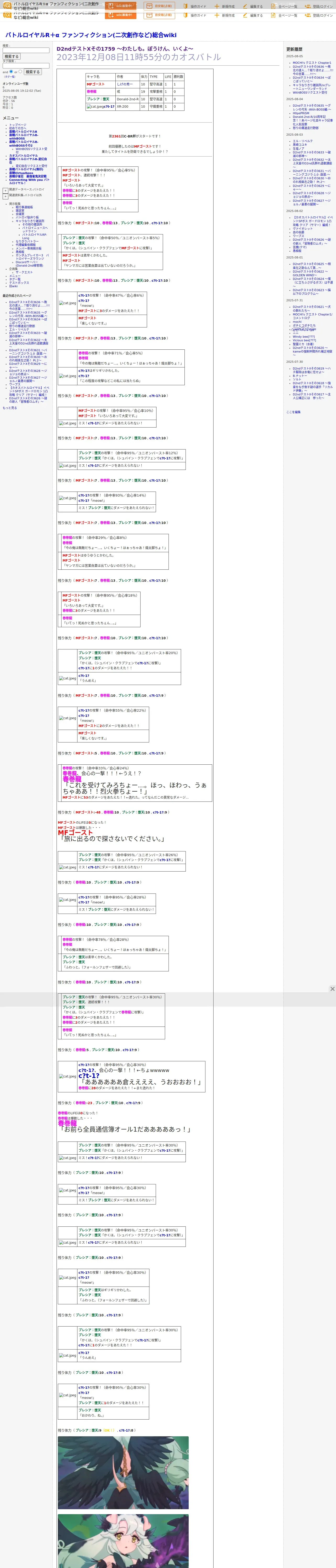Open 雑談室 board link
Image resolution: width=336 pixels, height=1568 pixels.
point(20,211)
